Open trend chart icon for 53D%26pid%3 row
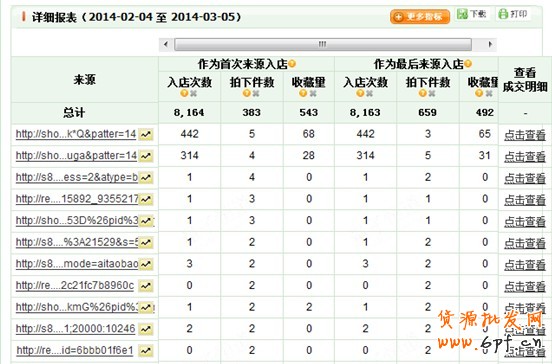552x364 pixels. 146,221
